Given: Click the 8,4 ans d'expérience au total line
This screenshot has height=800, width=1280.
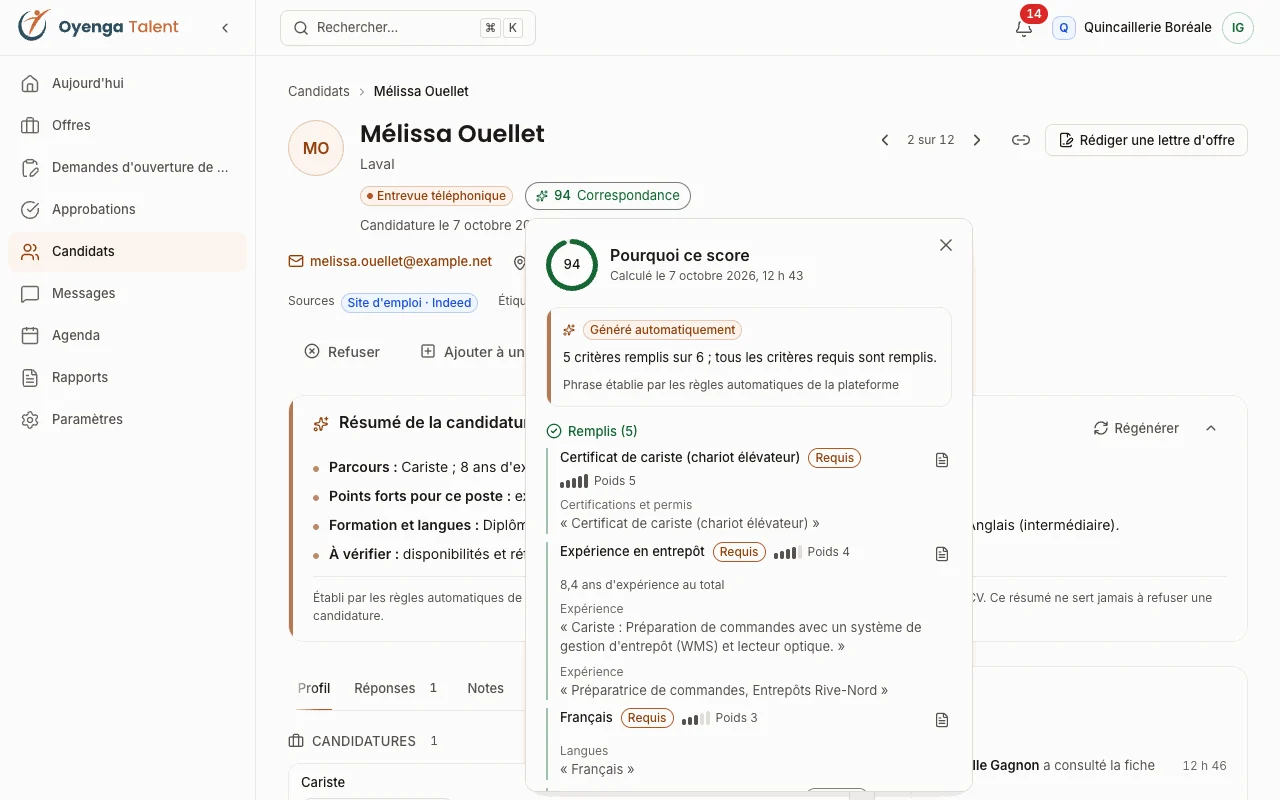Looking at the screenshot, I should click(642, 585).
